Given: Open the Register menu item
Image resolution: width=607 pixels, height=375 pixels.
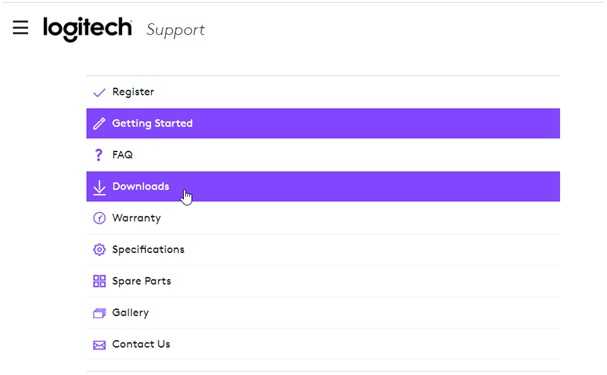Looking at the screenshot, I should [323, 92].
